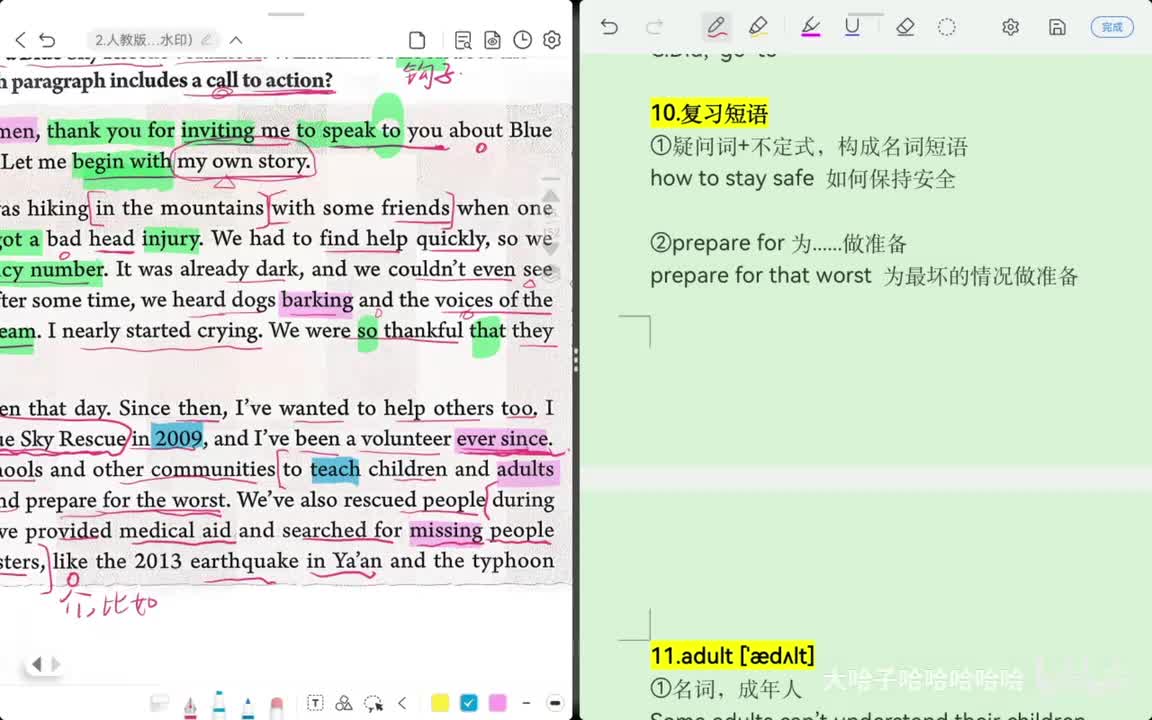This screenshot has height=720, width=1152.
Task: Choose the thin stroke width
Action: (x=526, y=703)
